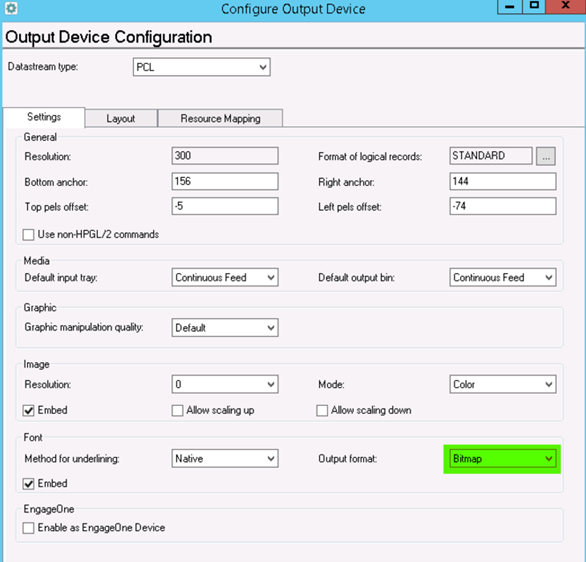Open the Default input tray dropdown

(225, 278)
